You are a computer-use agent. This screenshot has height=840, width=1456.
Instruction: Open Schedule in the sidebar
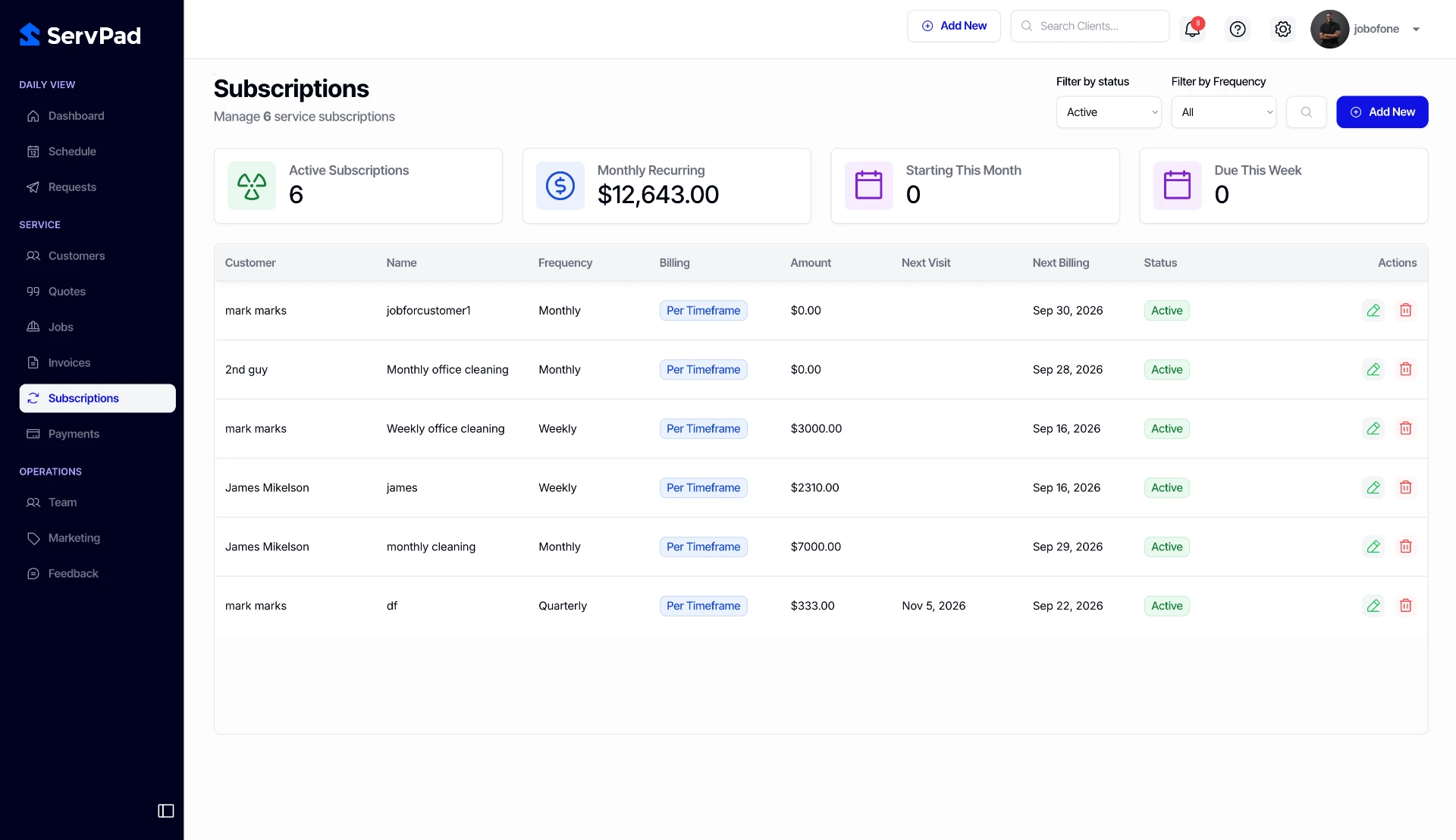pos(97,152)
